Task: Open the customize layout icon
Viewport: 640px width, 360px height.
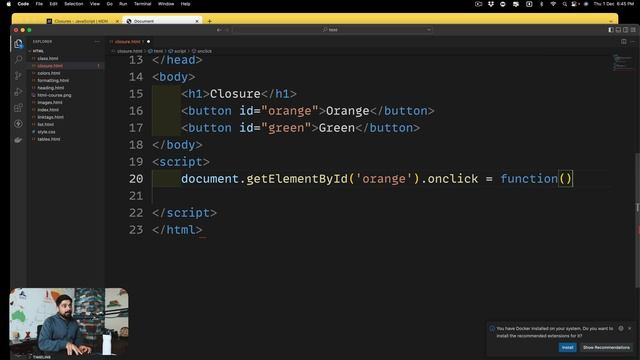Action: pos(633,30)
